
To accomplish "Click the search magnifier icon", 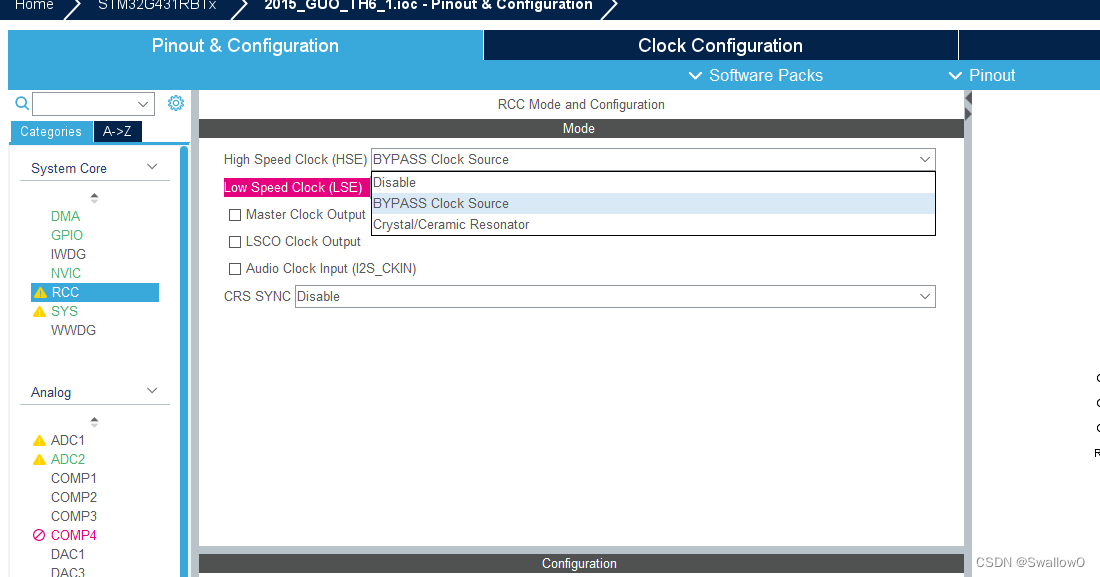I will (x=21, y=103).
